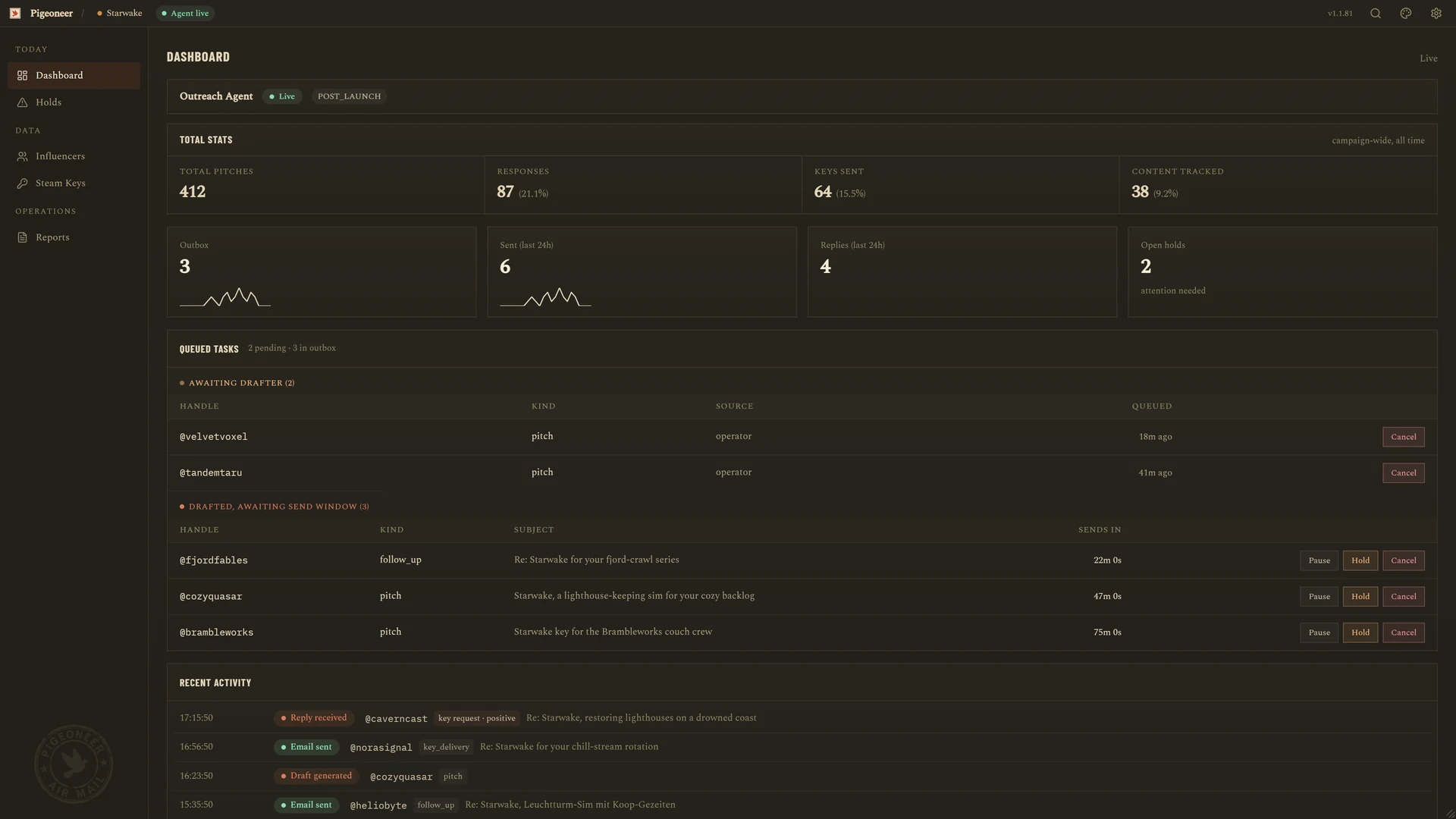This screenshot has width=1456, height=819.
Task: Click the Reply received badge at 17:15:50
Action: 312,718
